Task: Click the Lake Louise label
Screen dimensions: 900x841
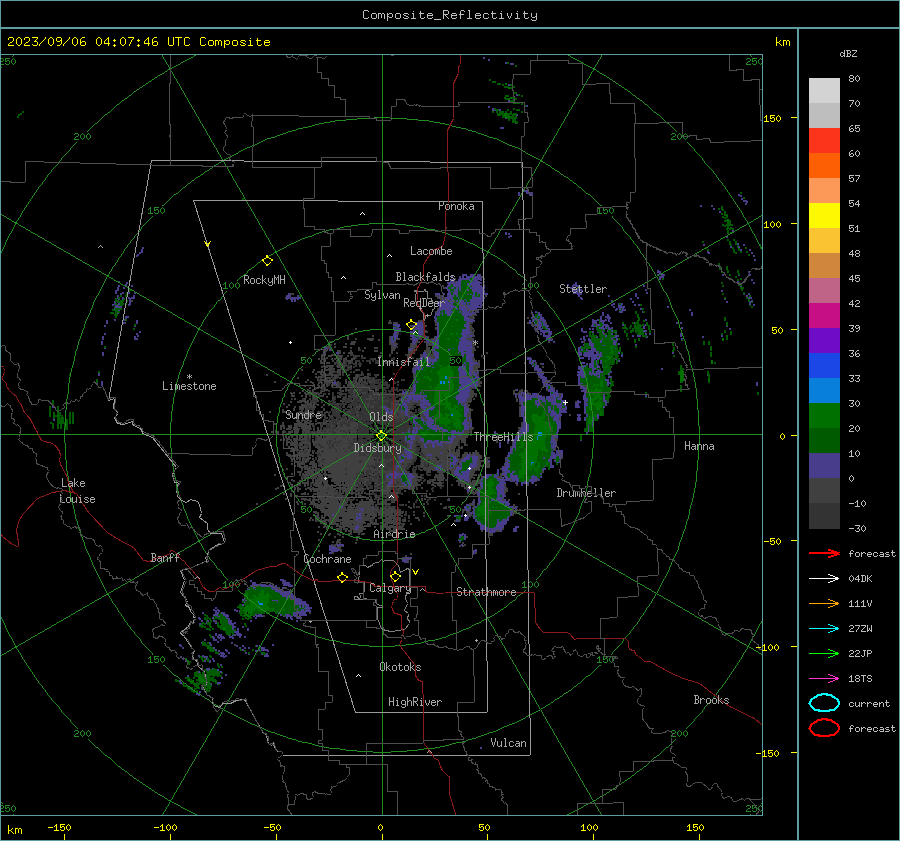Action: click(x=77, y=491)
